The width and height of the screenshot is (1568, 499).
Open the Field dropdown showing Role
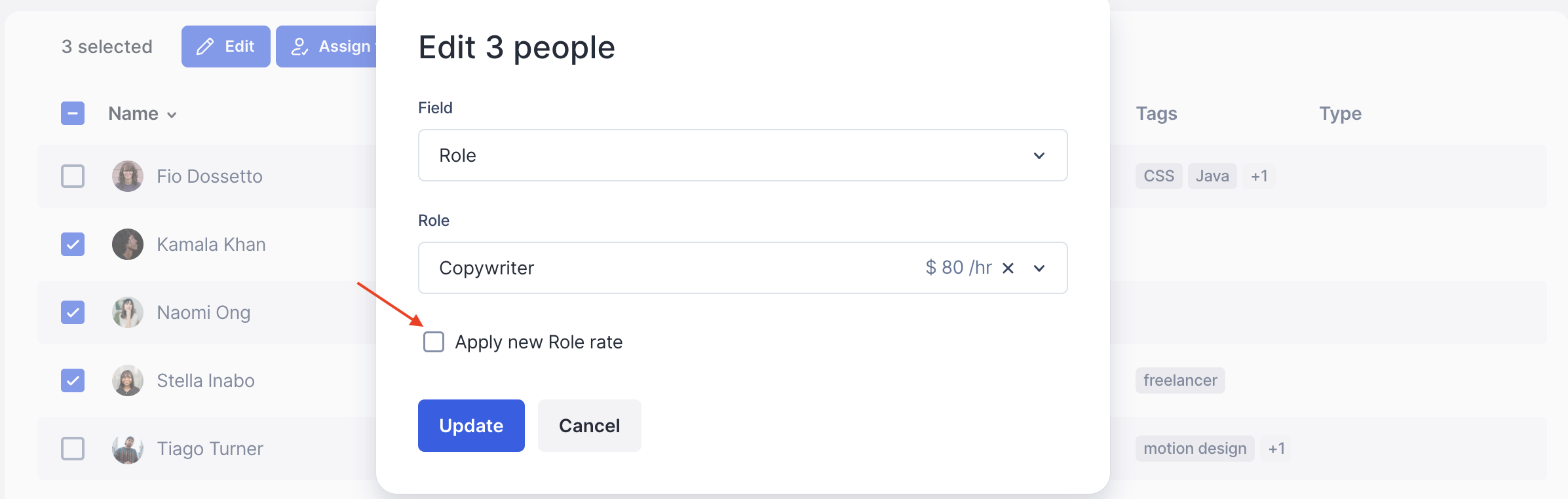pyautogui.click(x=742, y=155)
